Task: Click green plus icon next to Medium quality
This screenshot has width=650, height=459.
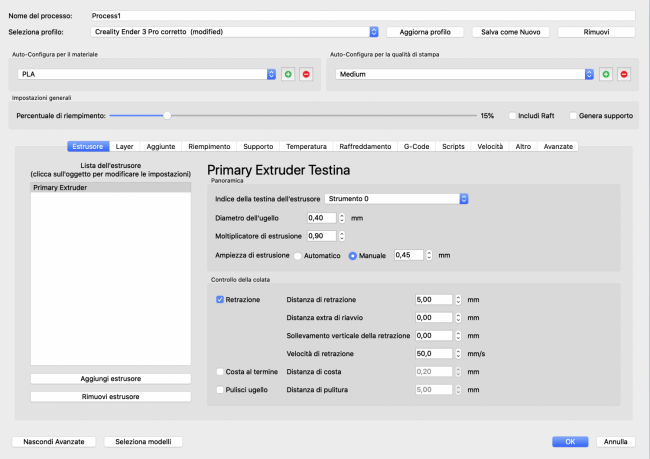Action: click(x=606, y=74)
